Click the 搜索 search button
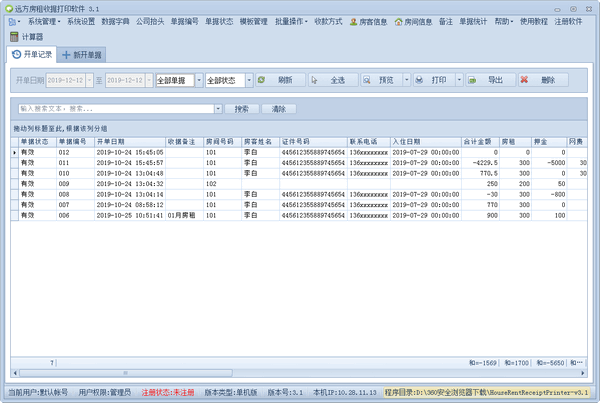Screen dimensions: 600x403 tap(240, 109)
